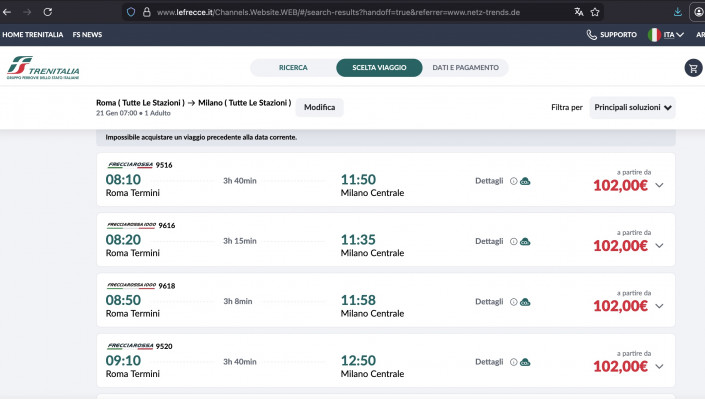Expand the 08:50 train price chevron
The image size is (705, 400).
tap(659, 305)
